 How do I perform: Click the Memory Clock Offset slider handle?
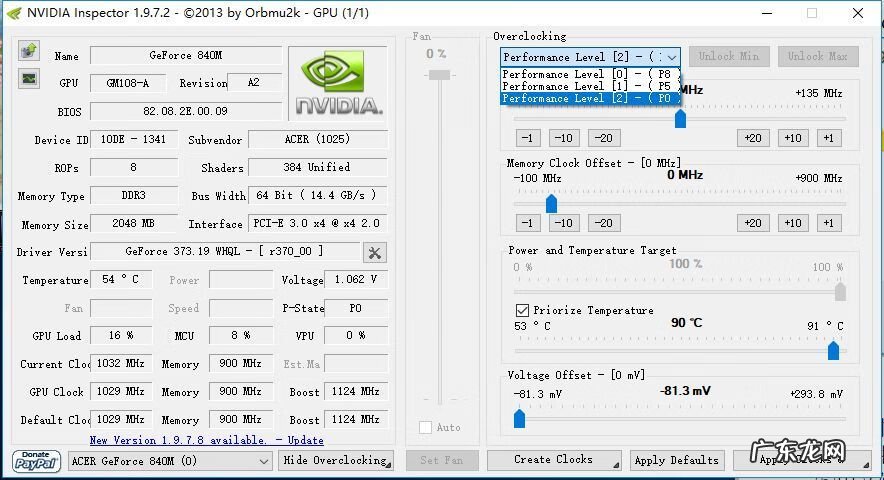click(551, 204)
